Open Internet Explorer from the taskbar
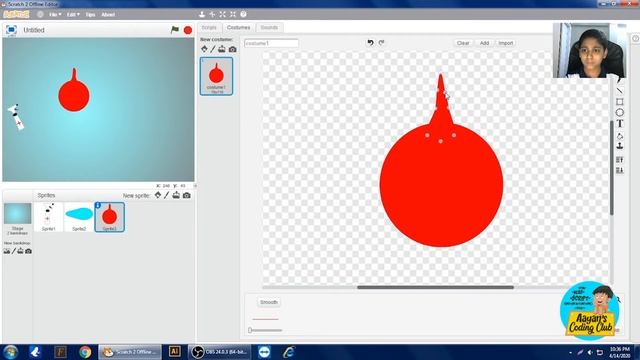Screen dimensions: 640x360 pyautogui.click(x=289, y=352)
